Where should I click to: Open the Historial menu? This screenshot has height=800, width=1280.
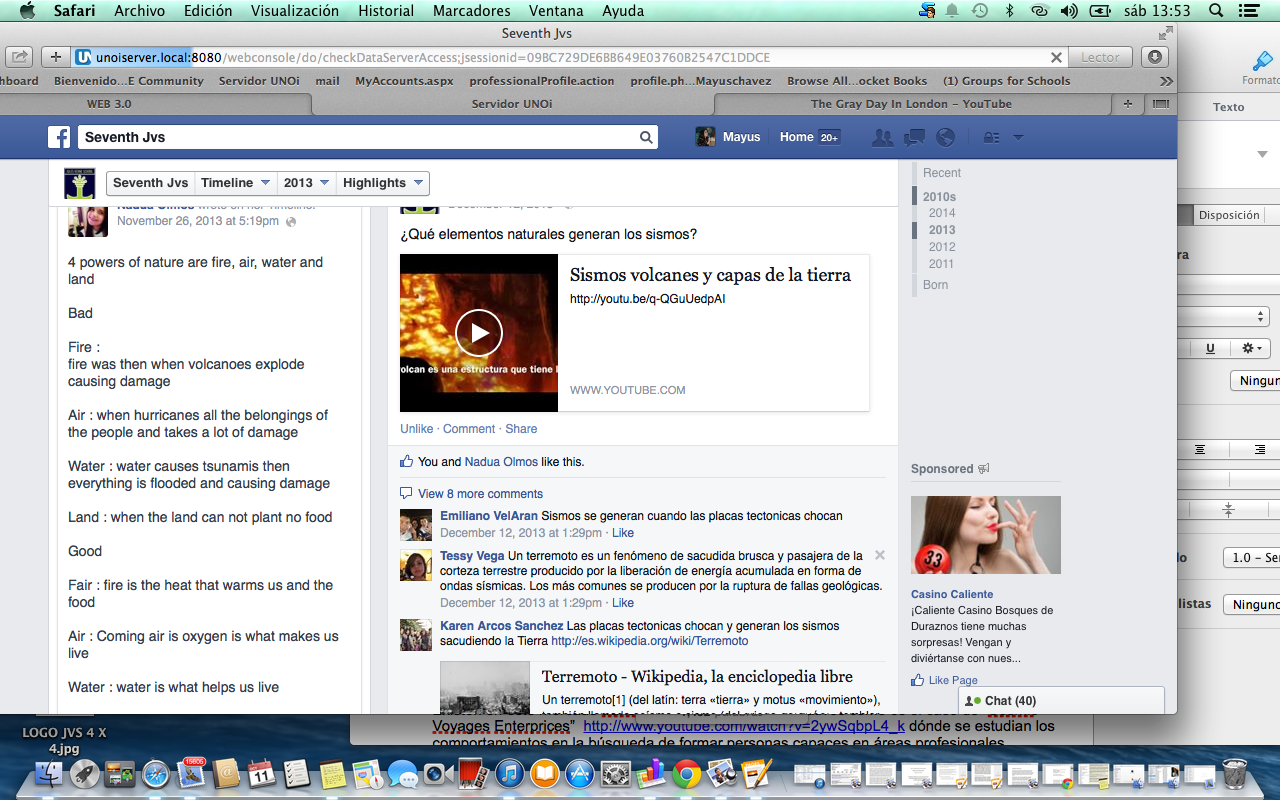point(385,11)
